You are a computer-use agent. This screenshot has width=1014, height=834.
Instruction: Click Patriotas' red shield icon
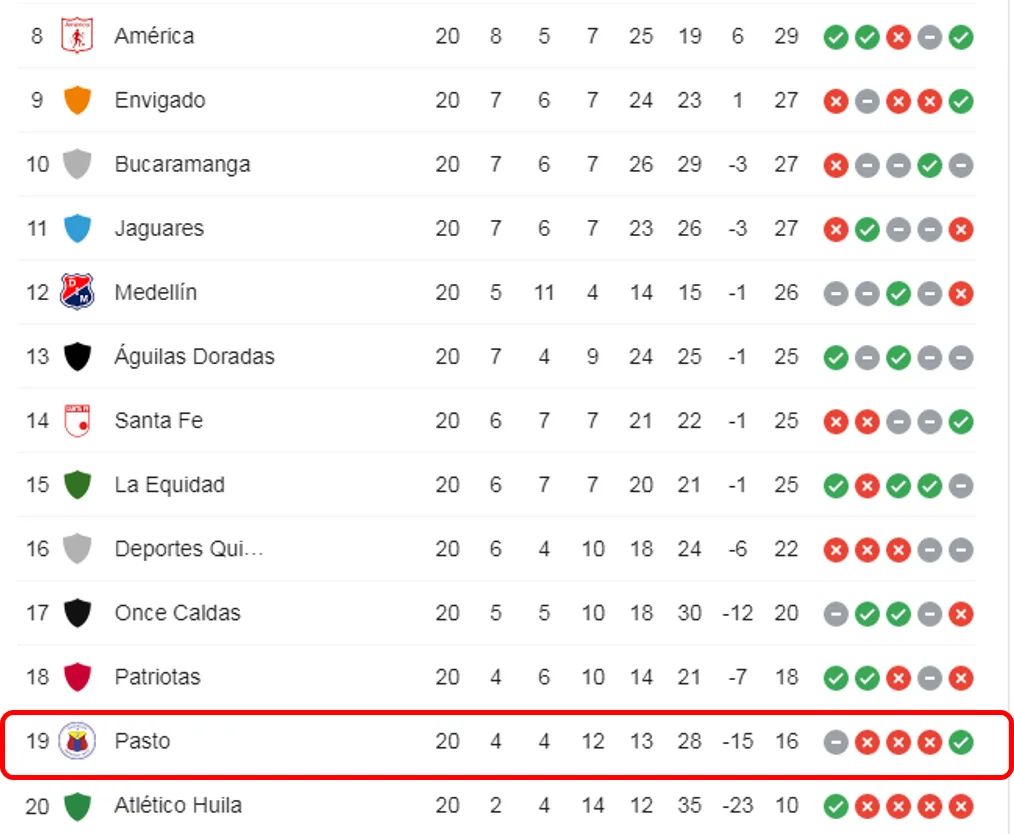tap(77, 677)
